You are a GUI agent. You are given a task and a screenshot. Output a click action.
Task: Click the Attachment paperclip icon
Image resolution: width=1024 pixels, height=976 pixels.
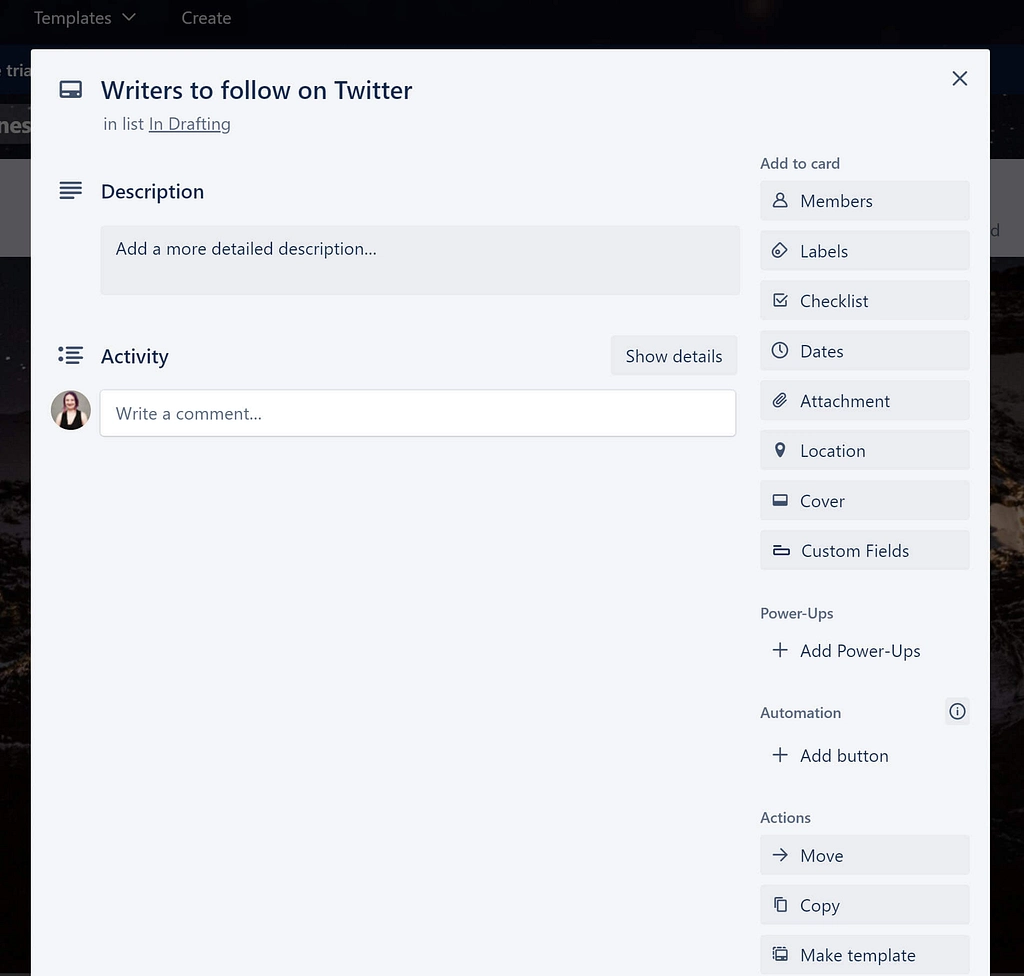click(x=780, y=400)
